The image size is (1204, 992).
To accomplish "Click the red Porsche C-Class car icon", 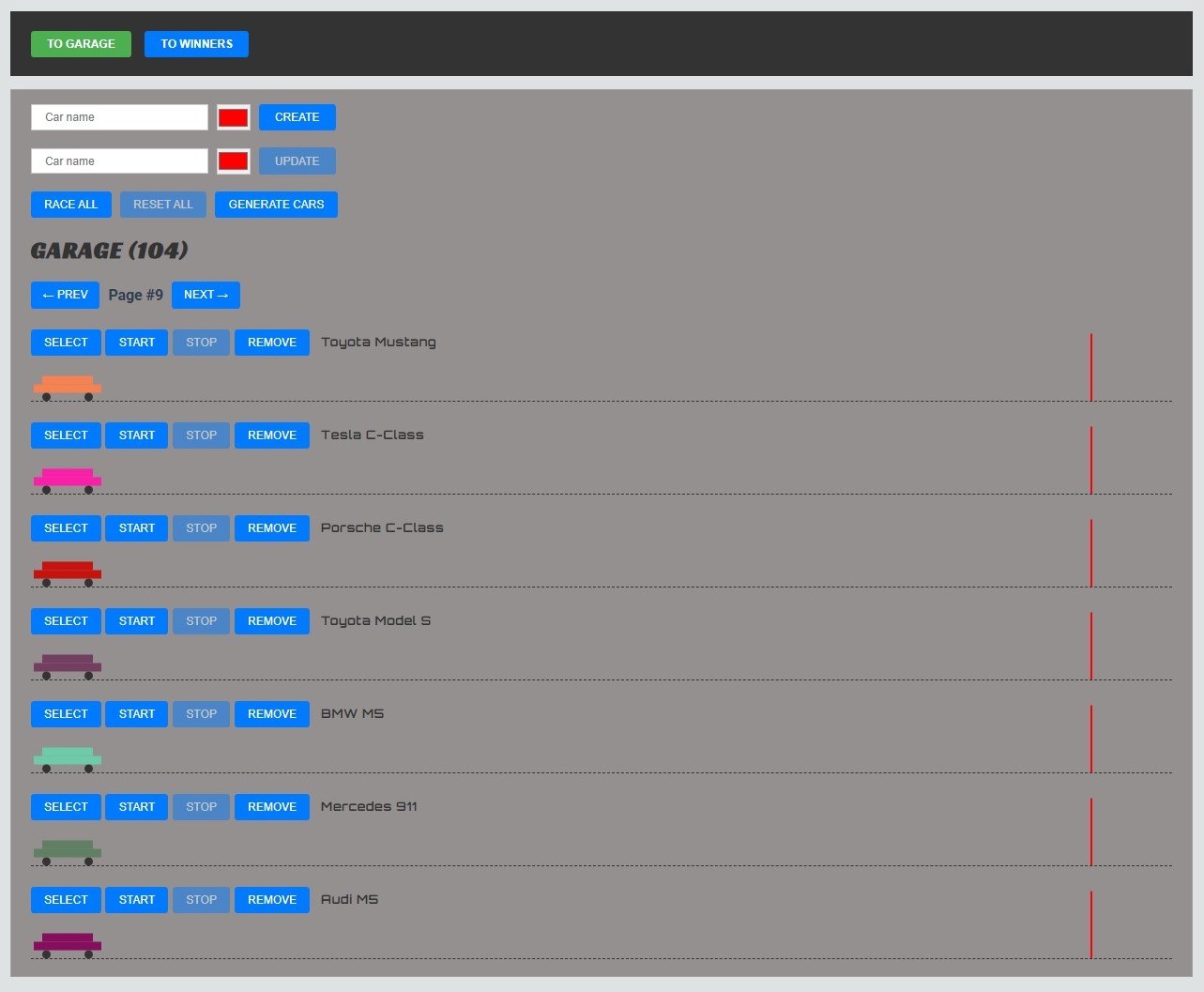I will click(68, 573).
